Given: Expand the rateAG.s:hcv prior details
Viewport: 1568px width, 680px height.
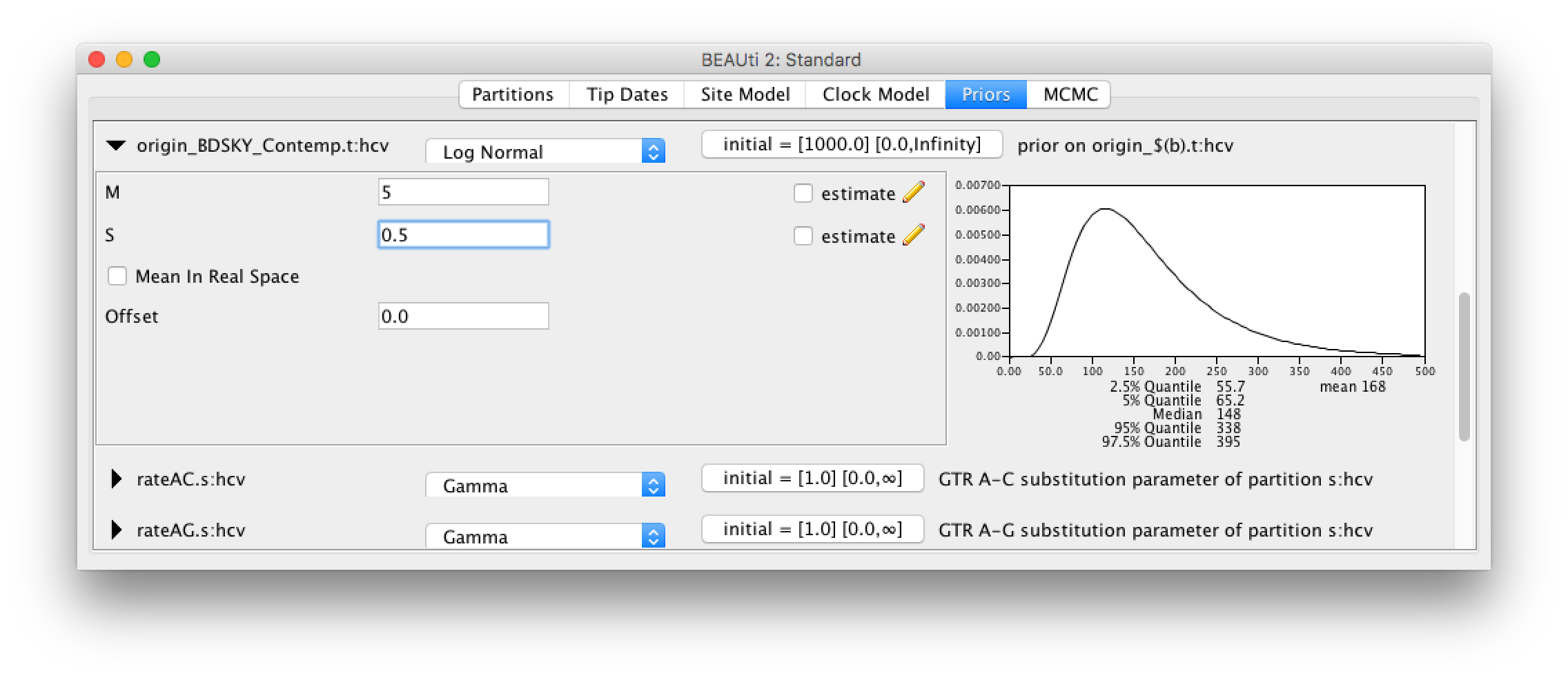Looking at the screenshot, I should click(116, 530).
